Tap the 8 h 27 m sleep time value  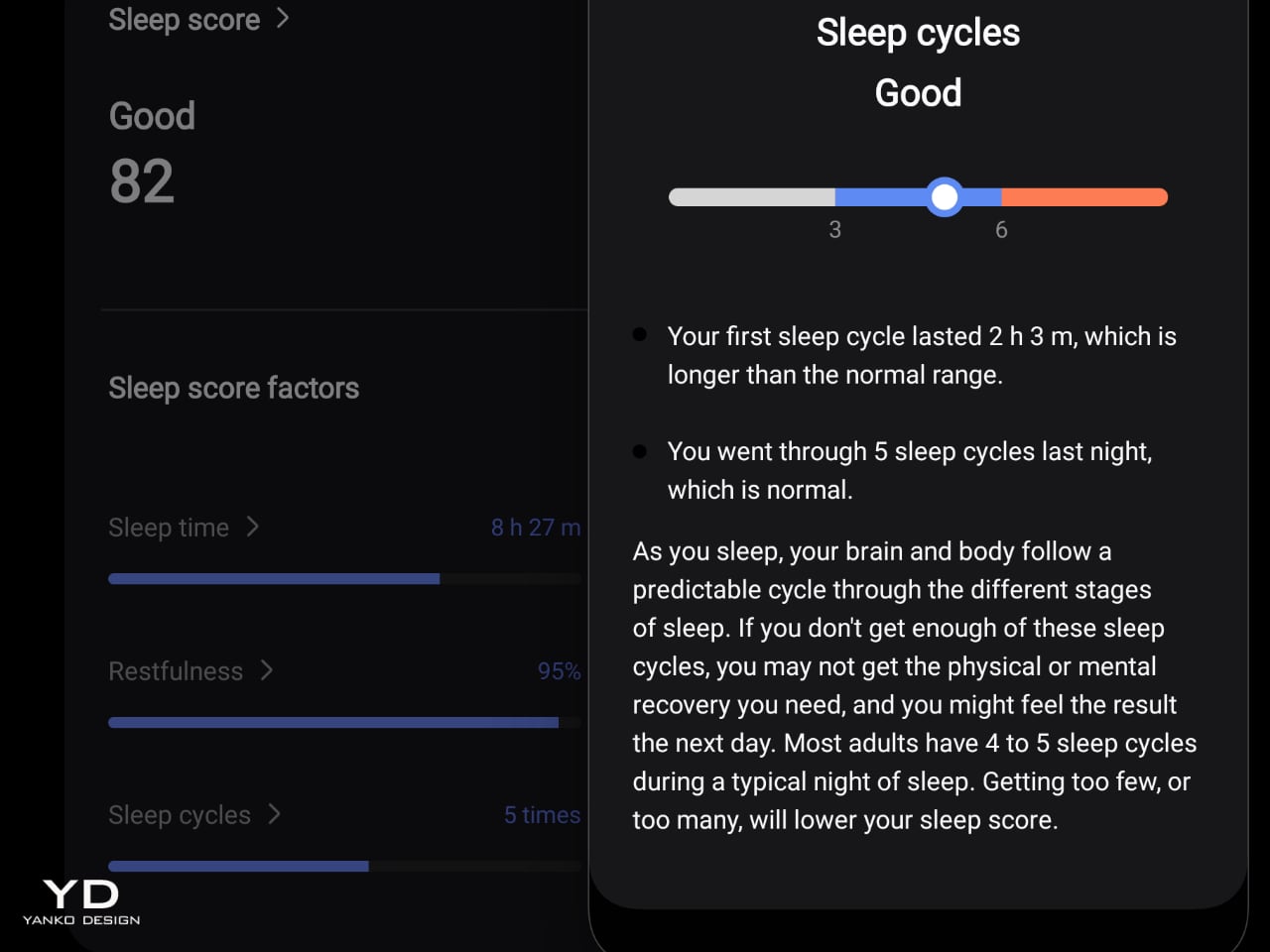(x=535, y=528)
